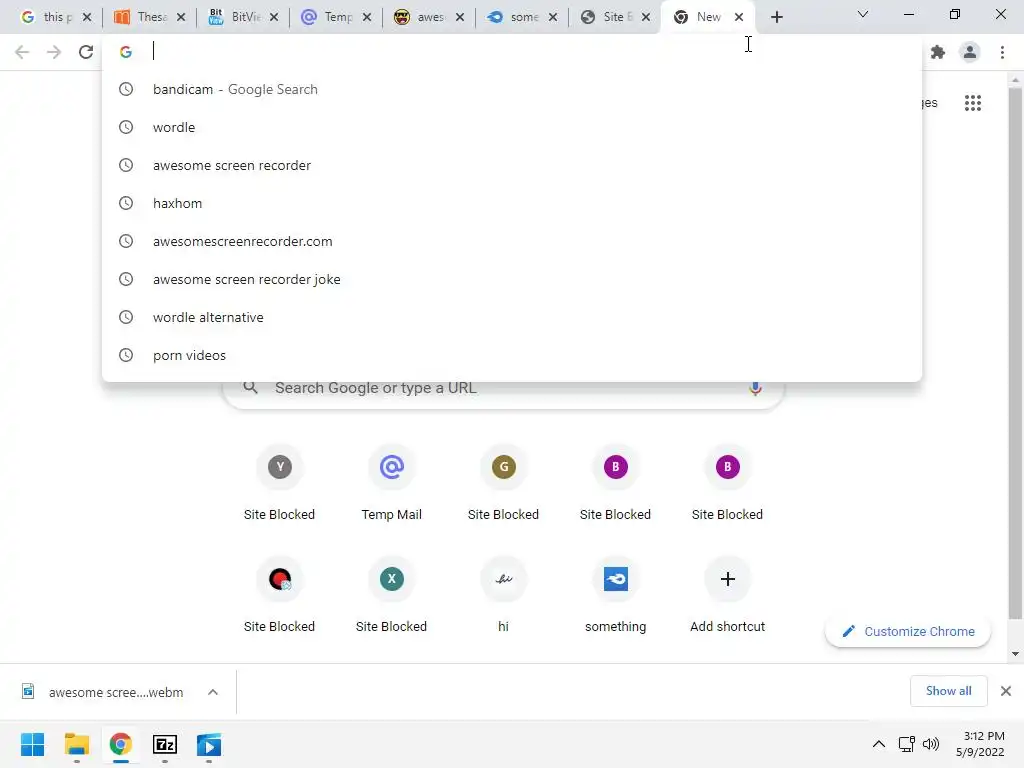
Task: Expand options for awesome scree...webm download
Action: pos(213,692)
